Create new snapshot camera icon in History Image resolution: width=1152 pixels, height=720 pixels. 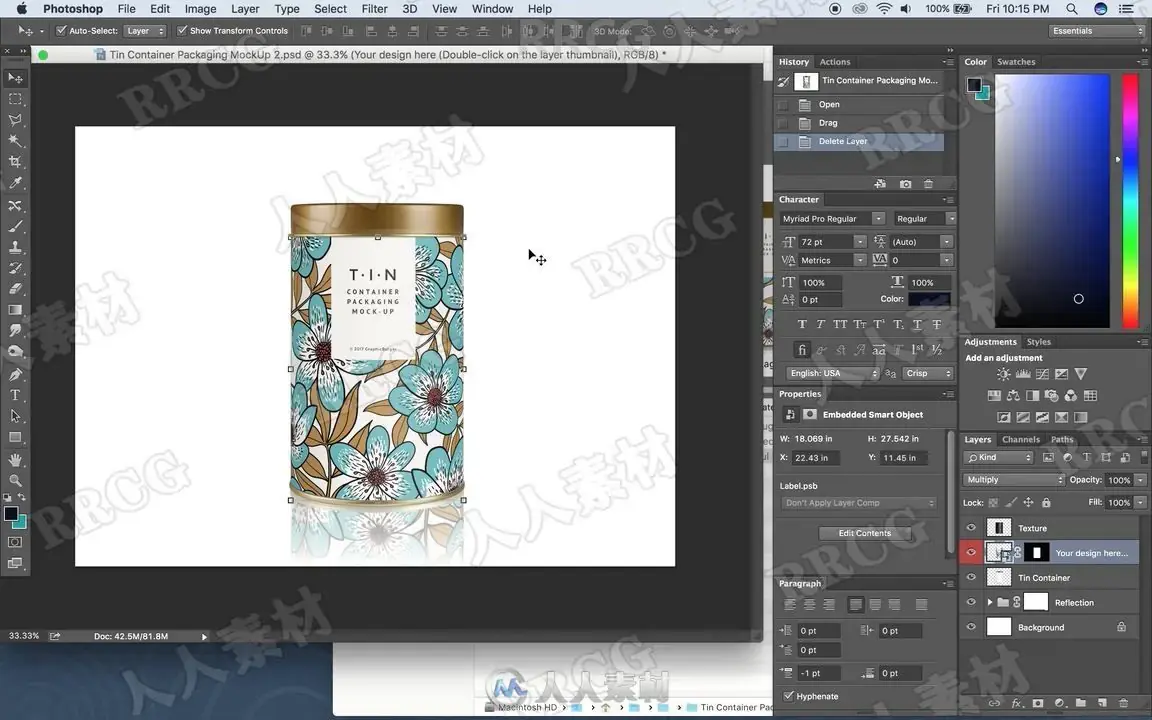(905, 184)
